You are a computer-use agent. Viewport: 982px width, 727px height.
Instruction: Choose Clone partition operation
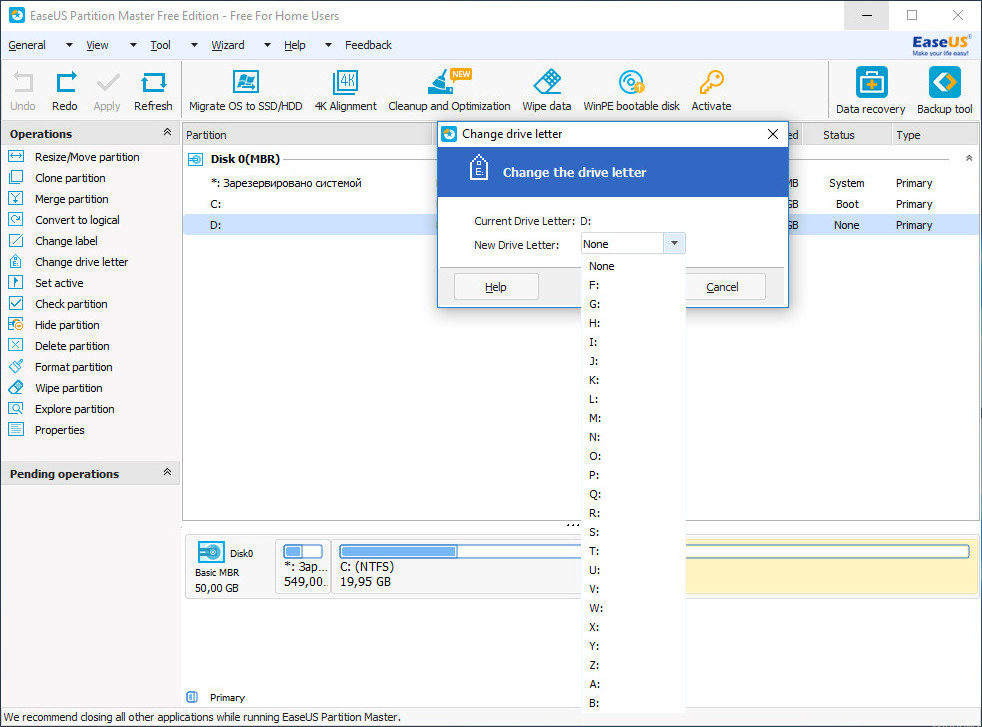pos(70,178)
